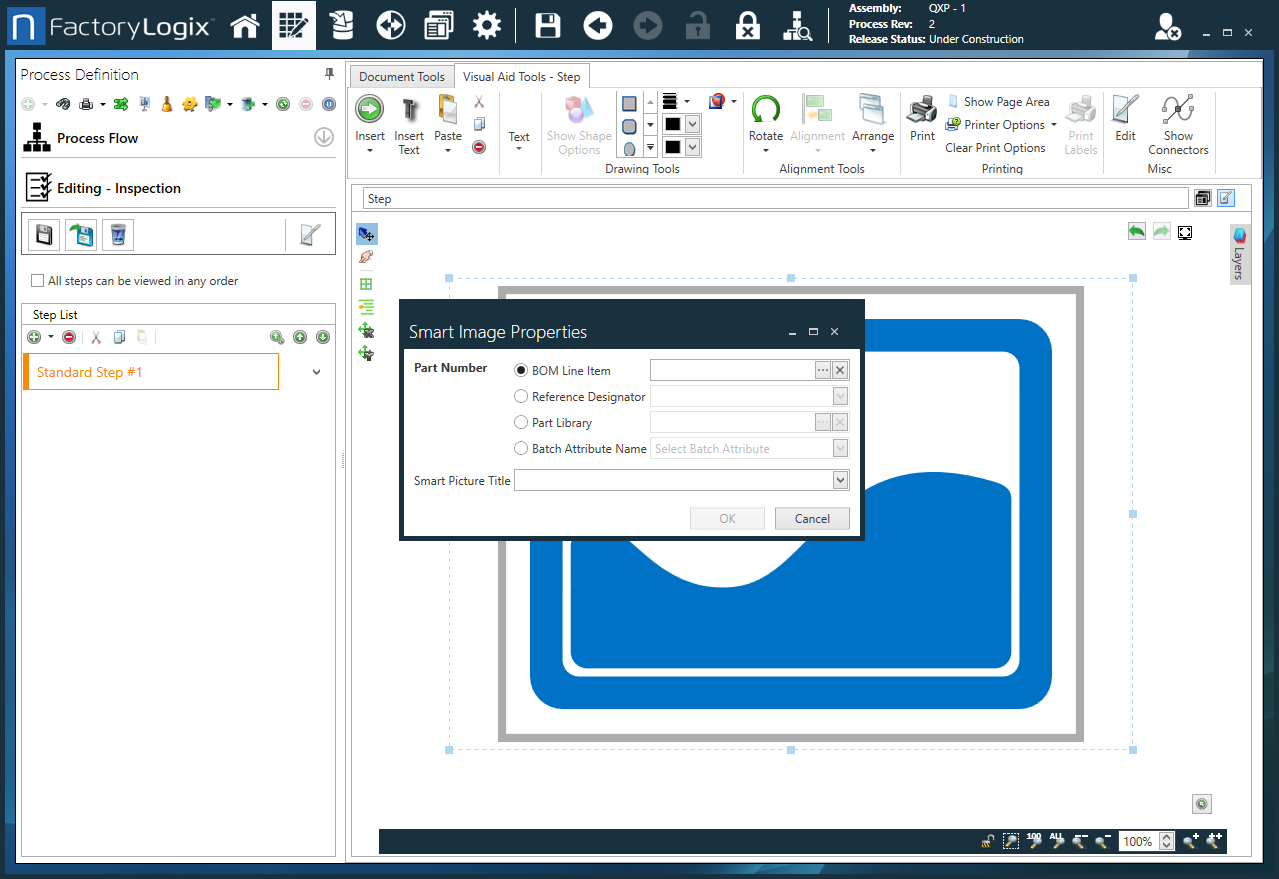Image resolution: width=1279 pixels, height=879 pixels.
Task: Open the Arrange tool in Alignment Tools
Action: pos(872,123)
